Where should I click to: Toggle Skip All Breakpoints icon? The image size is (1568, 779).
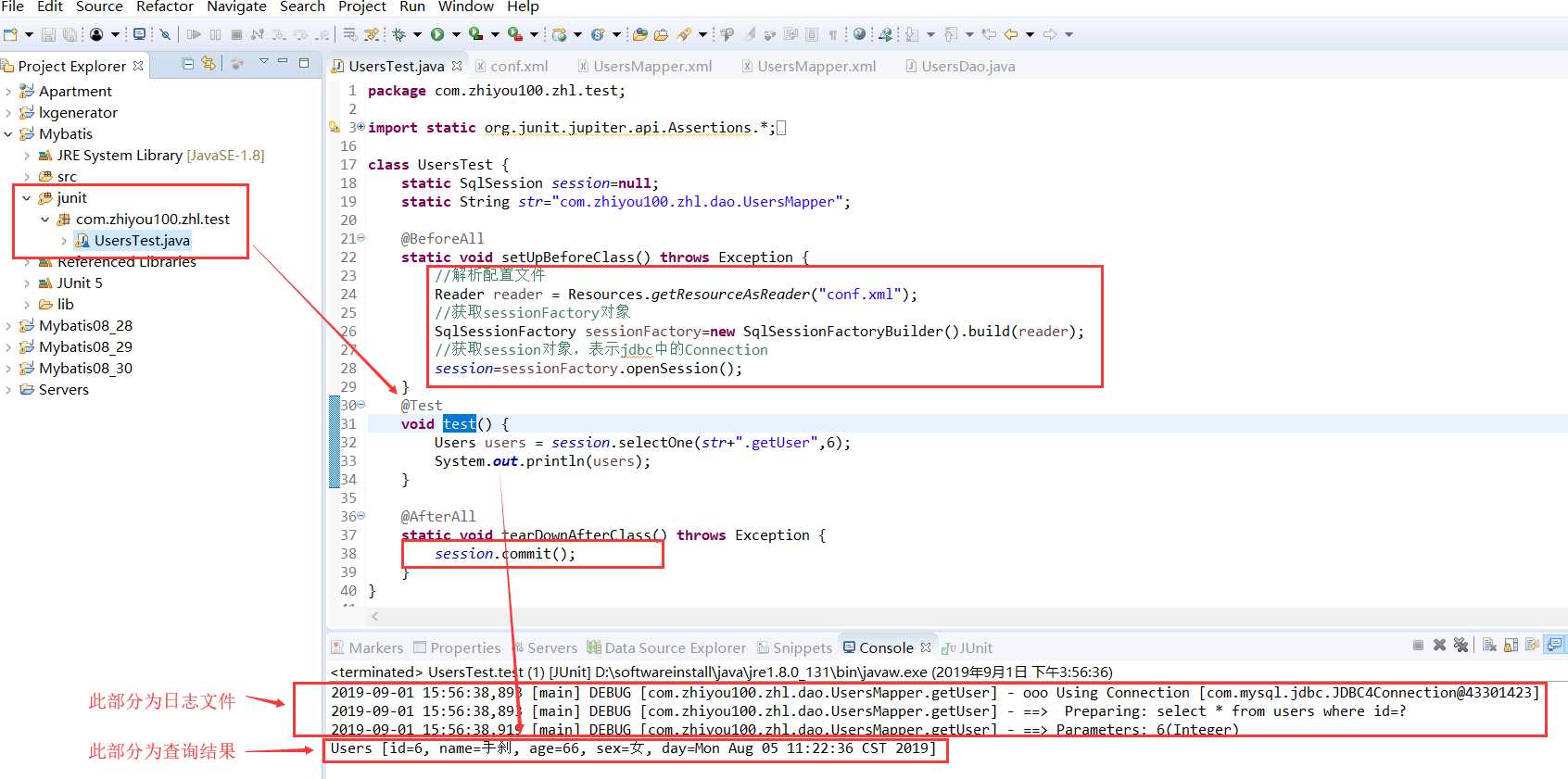coord(165,34)
